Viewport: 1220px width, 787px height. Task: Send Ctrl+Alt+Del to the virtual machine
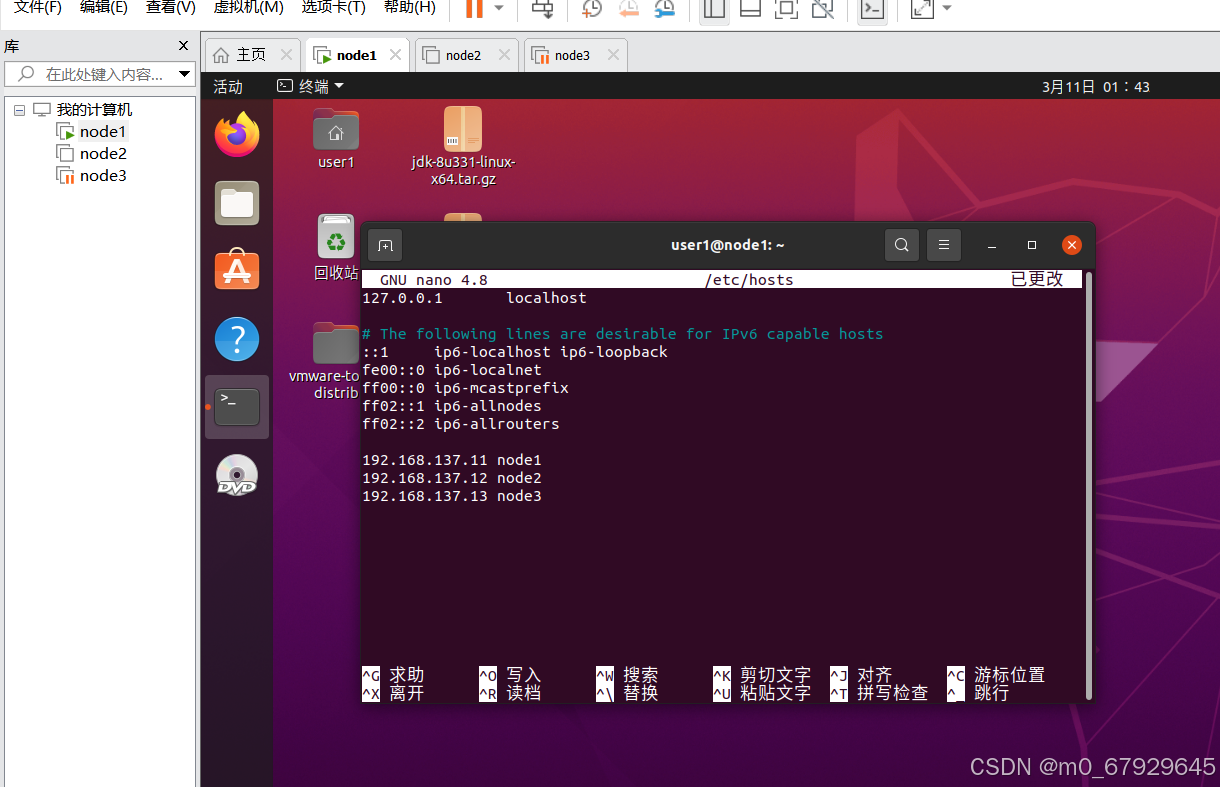(542, 9)
